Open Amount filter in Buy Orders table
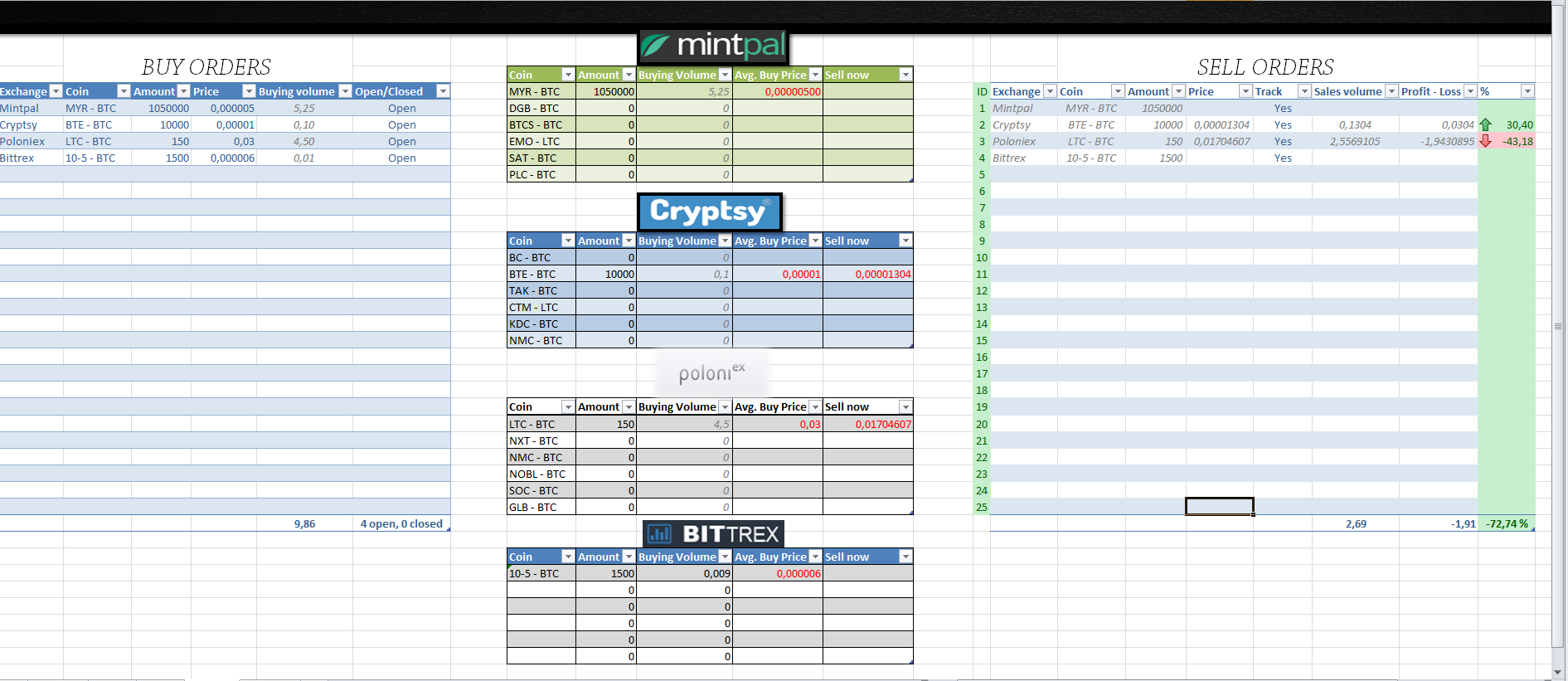The width and height of the screenshot is (1568, 681). tap(184, 91)
